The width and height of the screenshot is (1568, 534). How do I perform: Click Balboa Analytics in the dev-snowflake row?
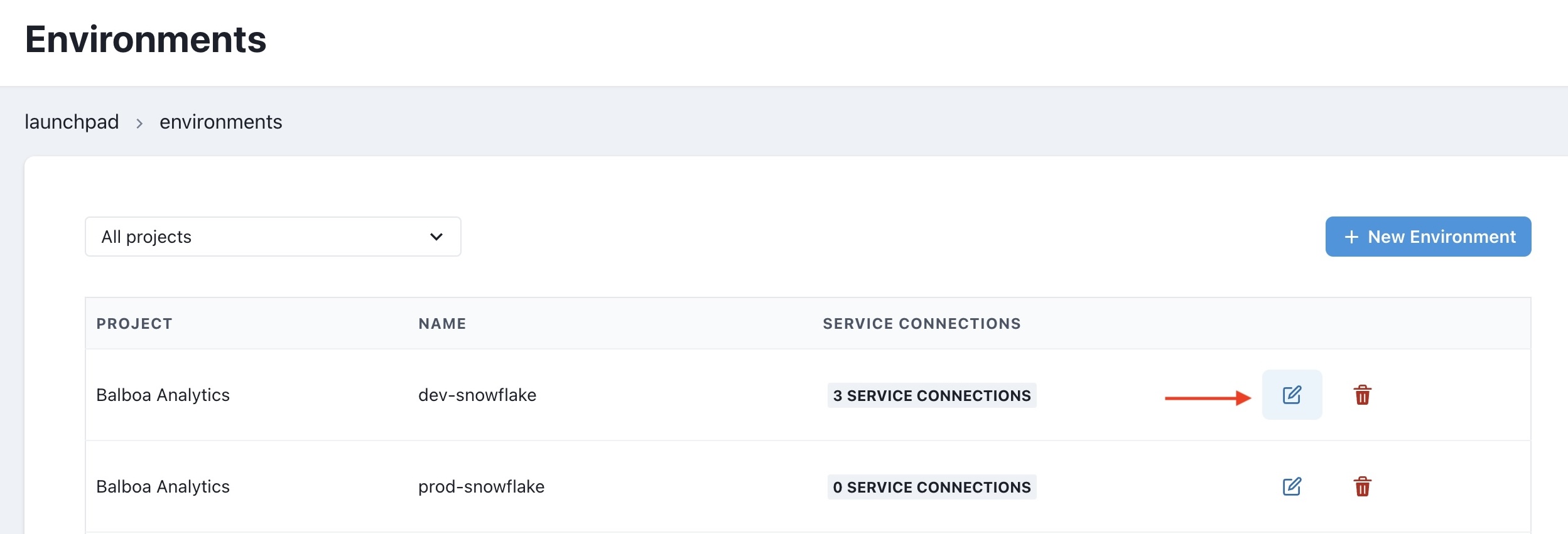[163, 395]
